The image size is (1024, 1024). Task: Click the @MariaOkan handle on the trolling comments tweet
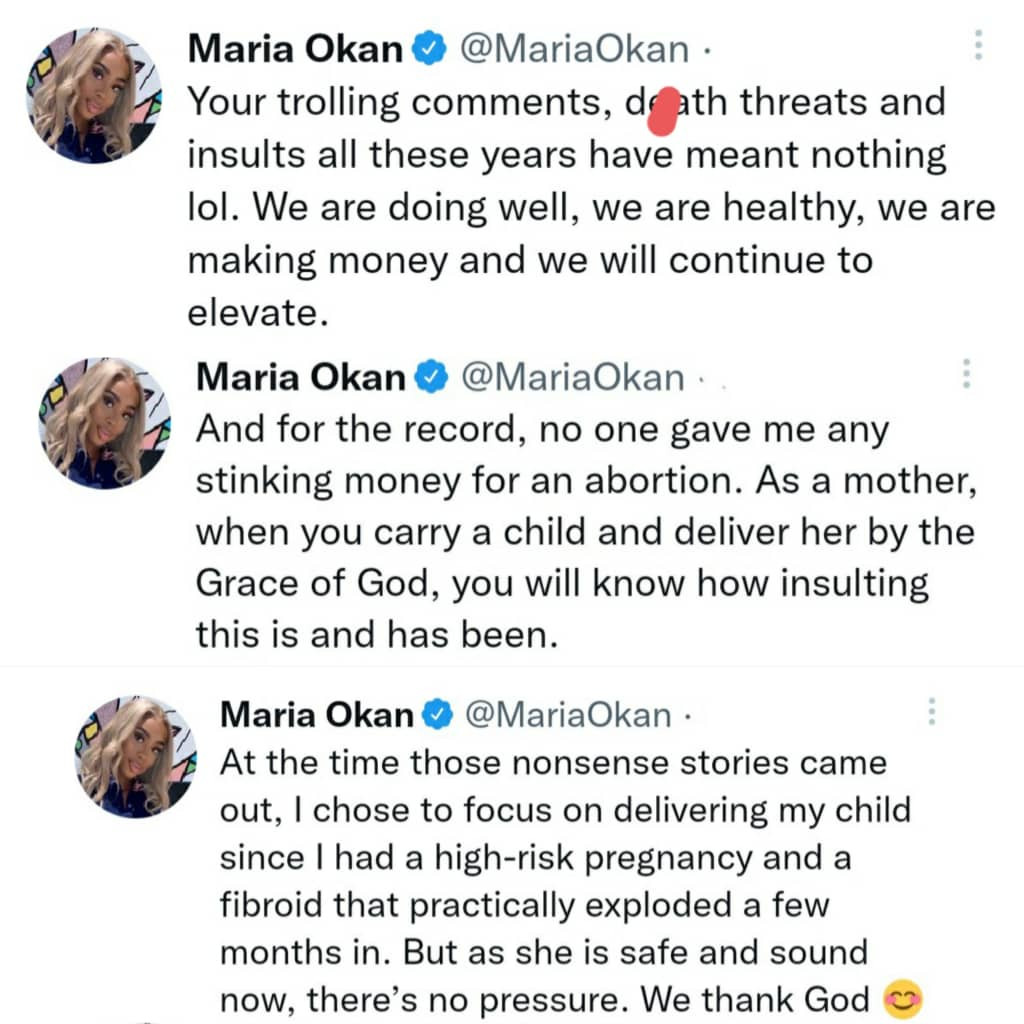coord(573,50)
